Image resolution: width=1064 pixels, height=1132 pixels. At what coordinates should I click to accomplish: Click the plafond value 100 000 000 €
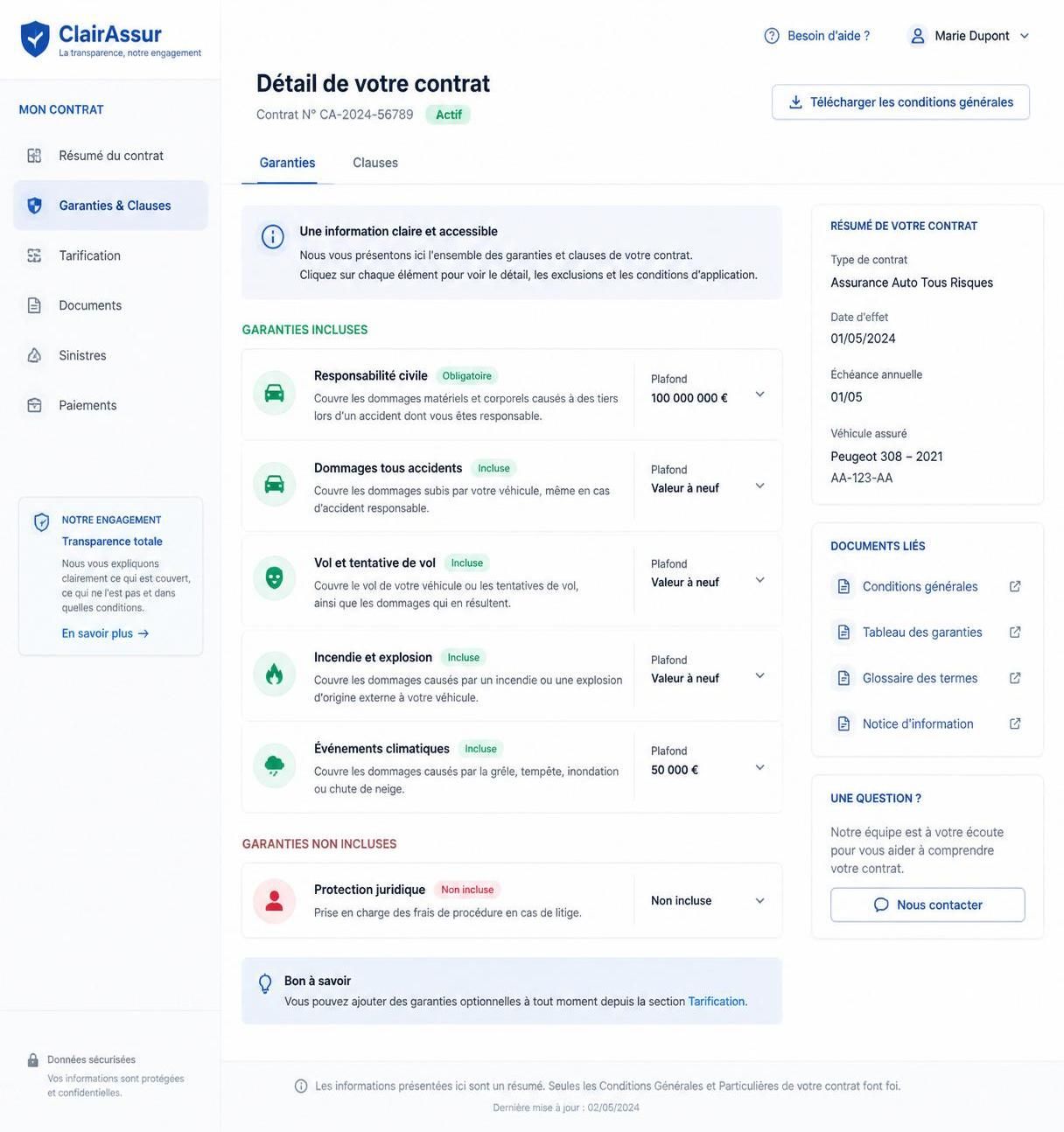[x=689, y=398]
